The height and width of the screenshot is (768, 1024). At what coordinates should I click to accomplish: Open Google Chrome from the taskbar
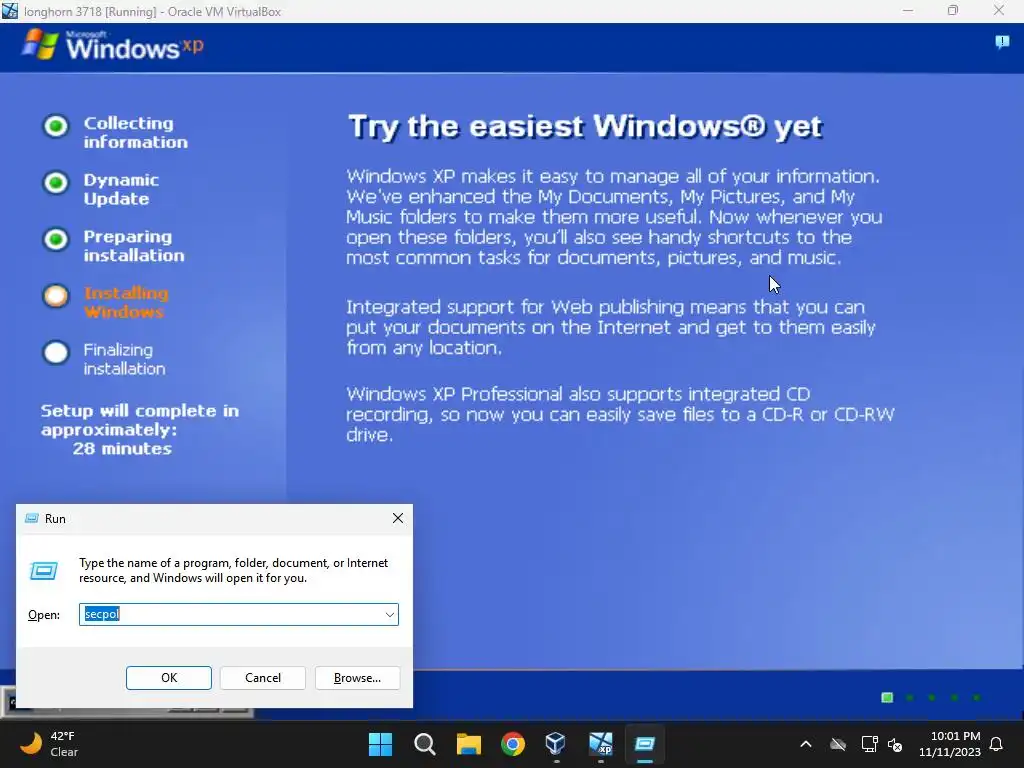tap(513, 744)
